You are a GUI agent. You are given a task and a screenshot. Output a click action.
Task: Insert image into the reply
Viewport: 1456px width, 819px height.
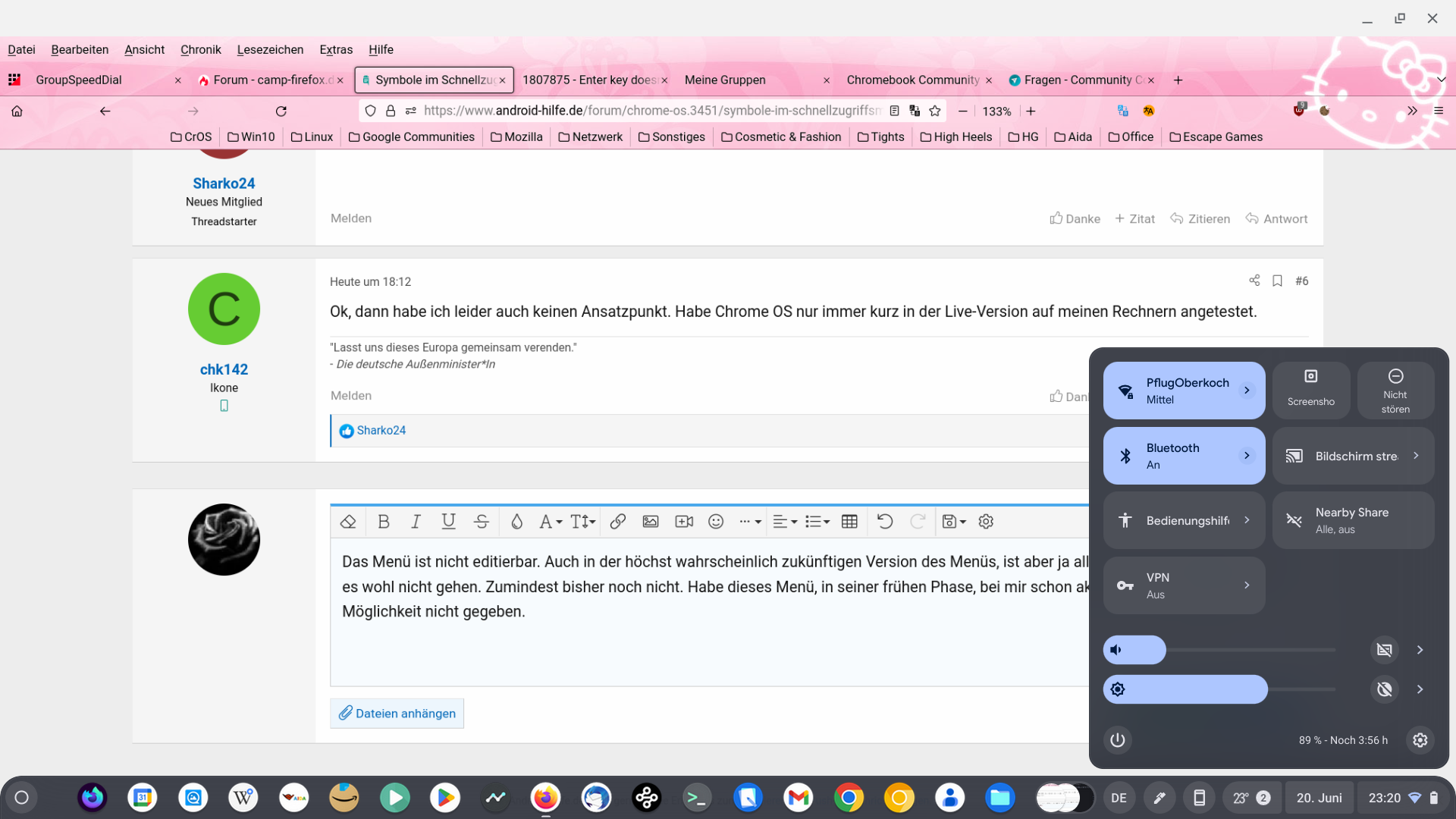tap(650, 522)
